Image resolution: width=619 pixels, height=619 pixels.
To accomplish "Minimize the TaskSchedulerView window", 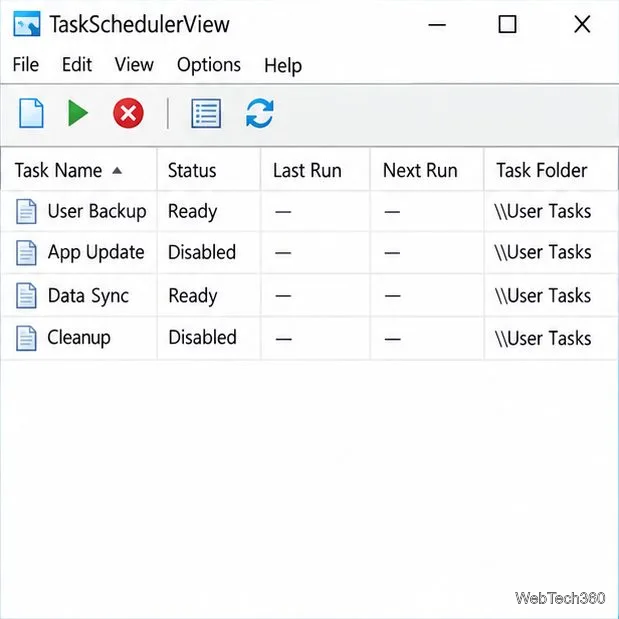I will click(437, 24).
